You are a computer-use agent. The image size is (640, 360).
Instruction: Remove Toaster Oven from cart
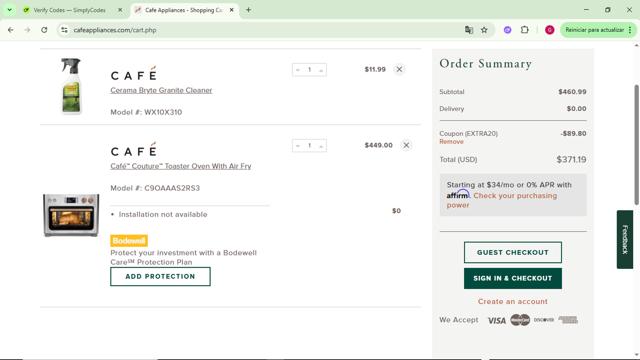tap(406, 145)
